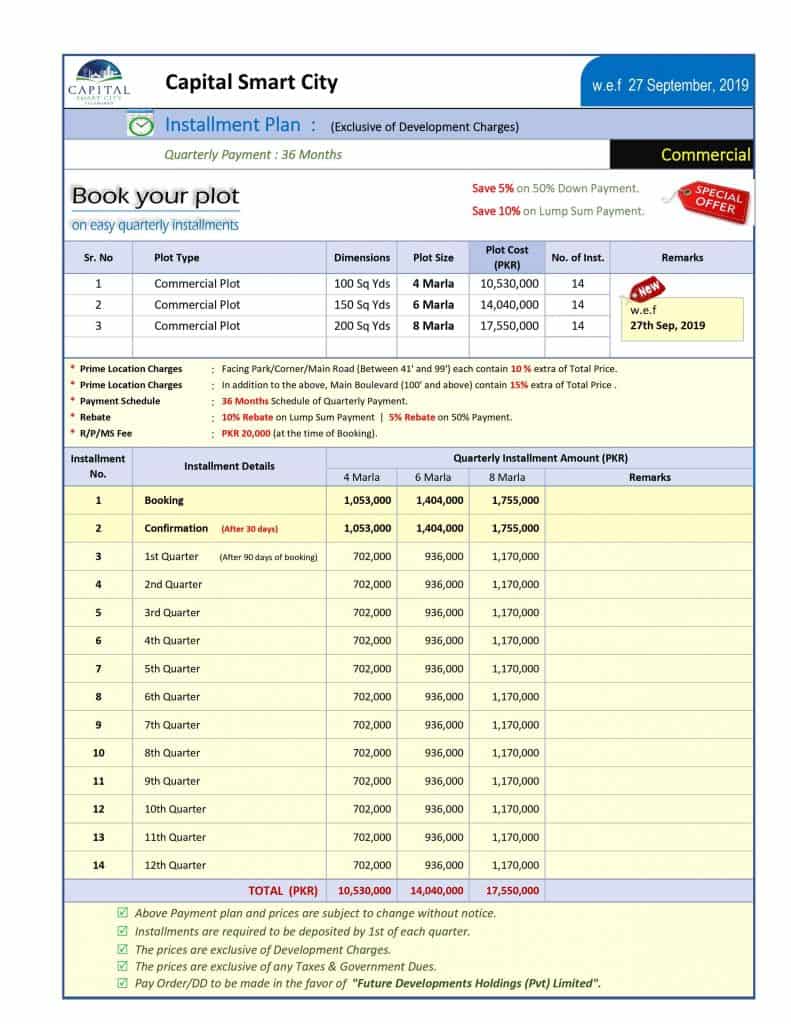Click the red Special Offer tag
This screenshot has height=1024, width=791.
[x=713, y=202]
